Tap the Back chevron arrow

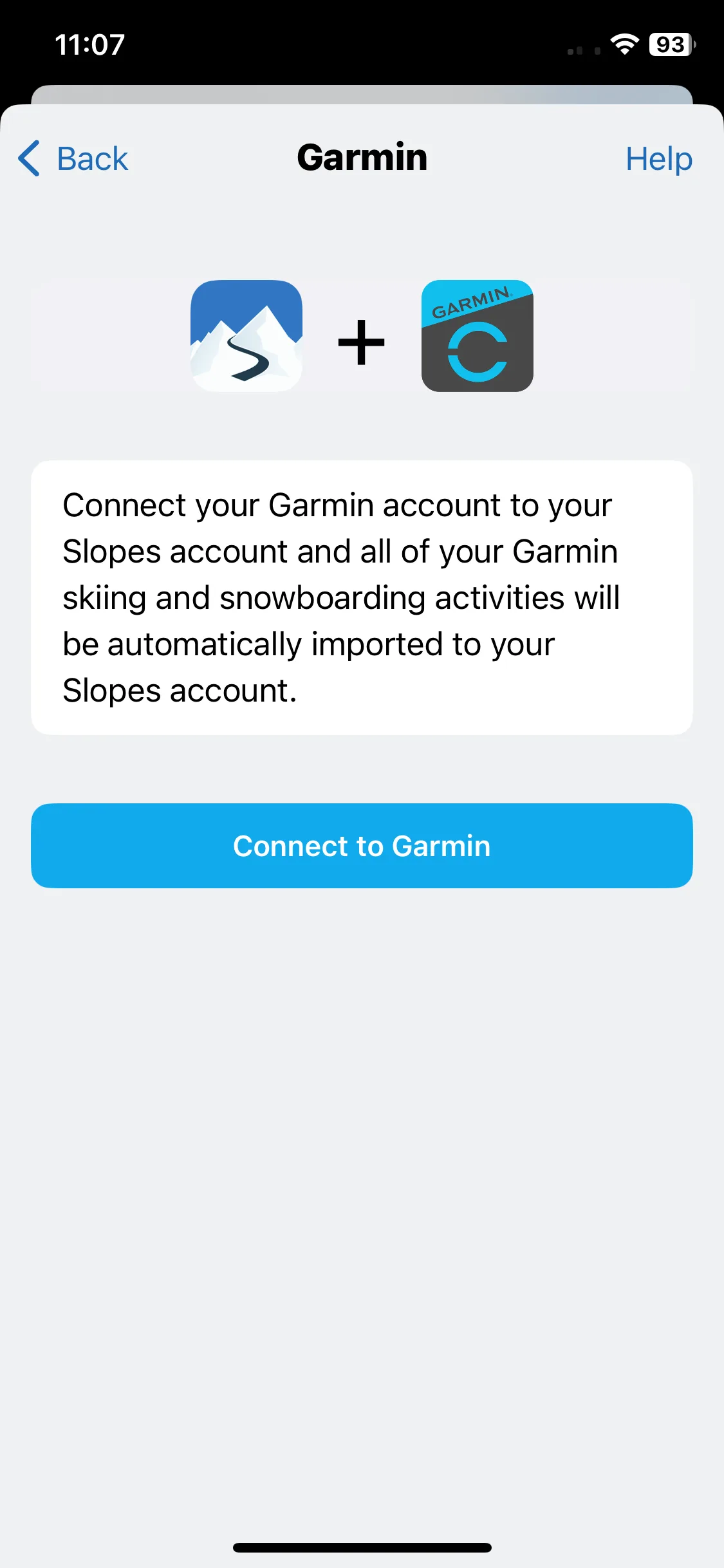(x=29, y=158)
